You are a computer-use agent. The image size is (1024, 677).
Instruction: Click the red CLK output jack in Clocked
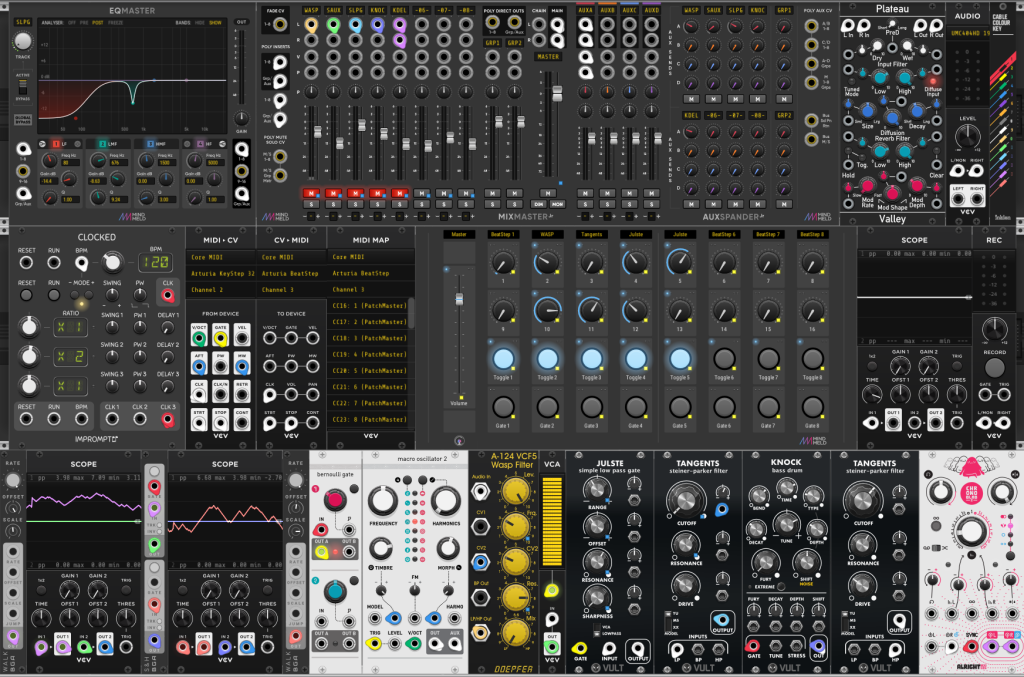168,295
